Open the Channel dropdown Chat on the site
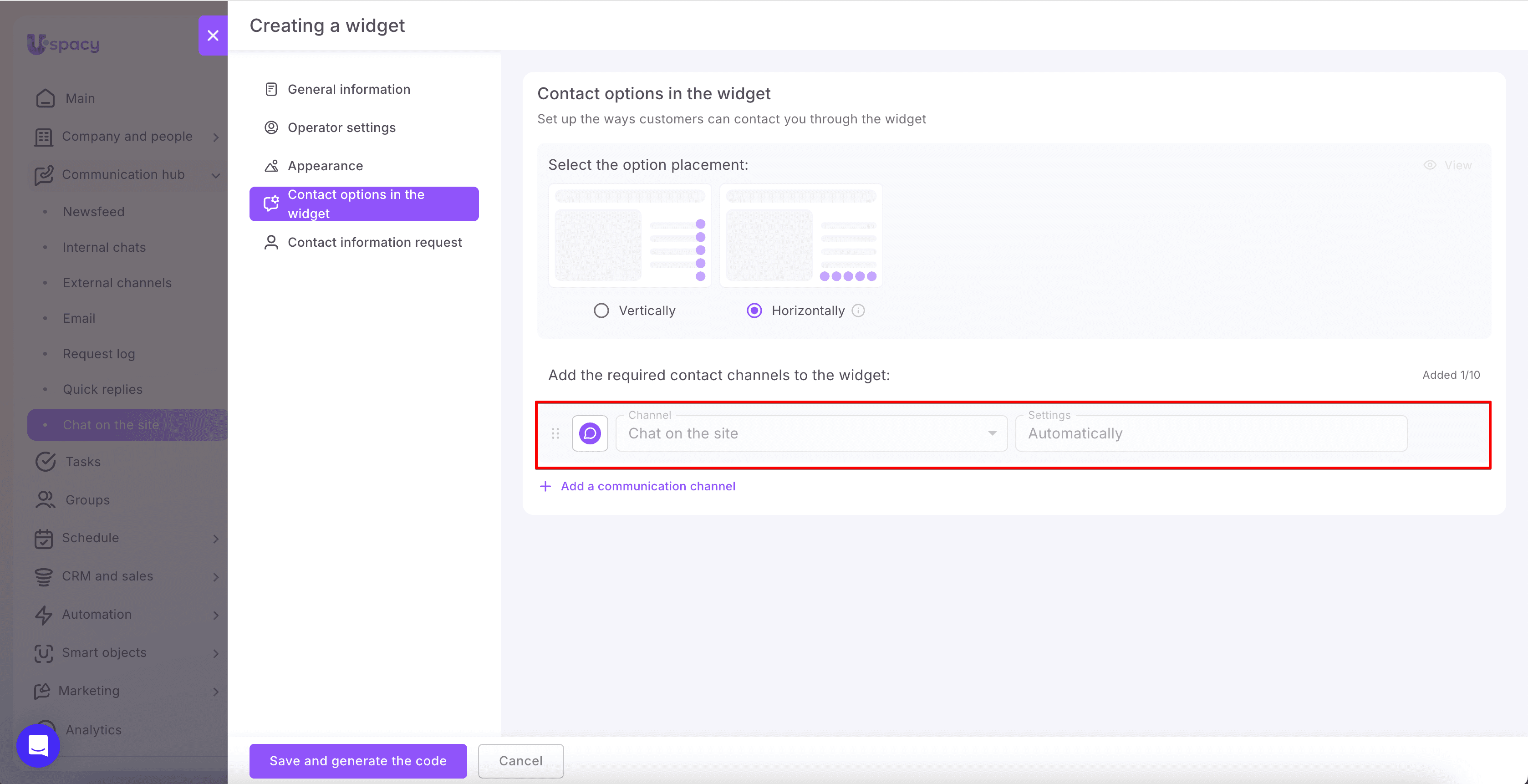The image size is (1528, 784). point(811,433)
